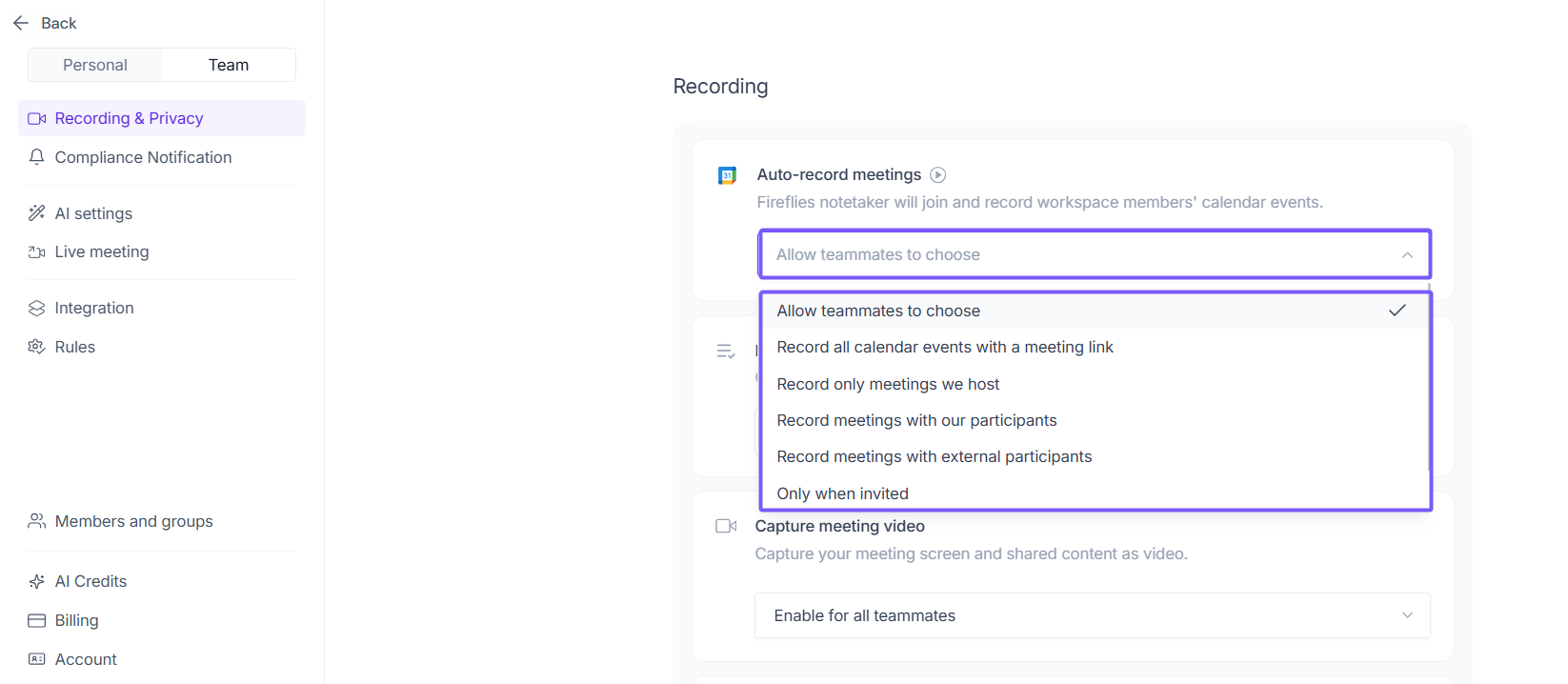The width and height of the screenshot is (1568, 684).
Task: Choose Only when invited option
Action: pos(842,493)
